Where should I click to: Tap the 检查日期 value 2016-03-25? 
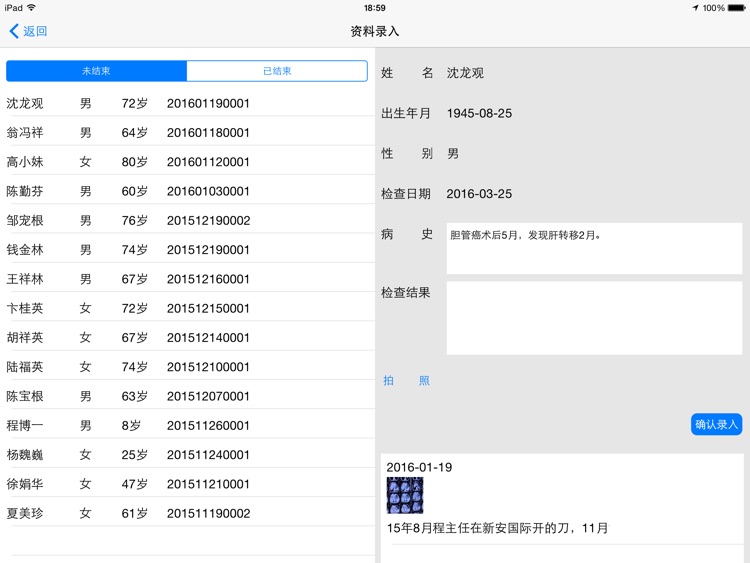pos(479,194)
